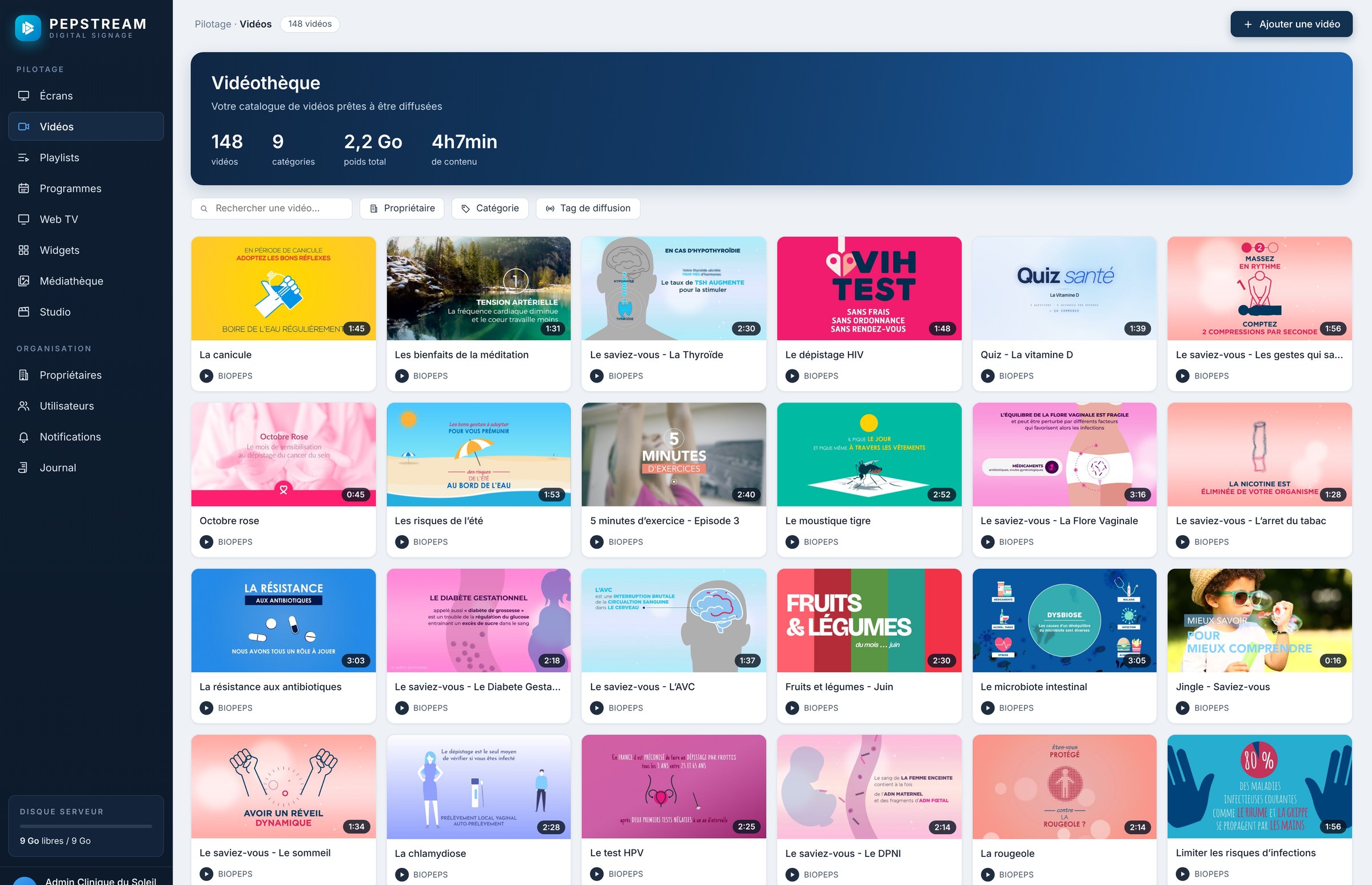Click the Propriétaires building icon
Screen dimensions: 1372x885
tap(23, 375)
